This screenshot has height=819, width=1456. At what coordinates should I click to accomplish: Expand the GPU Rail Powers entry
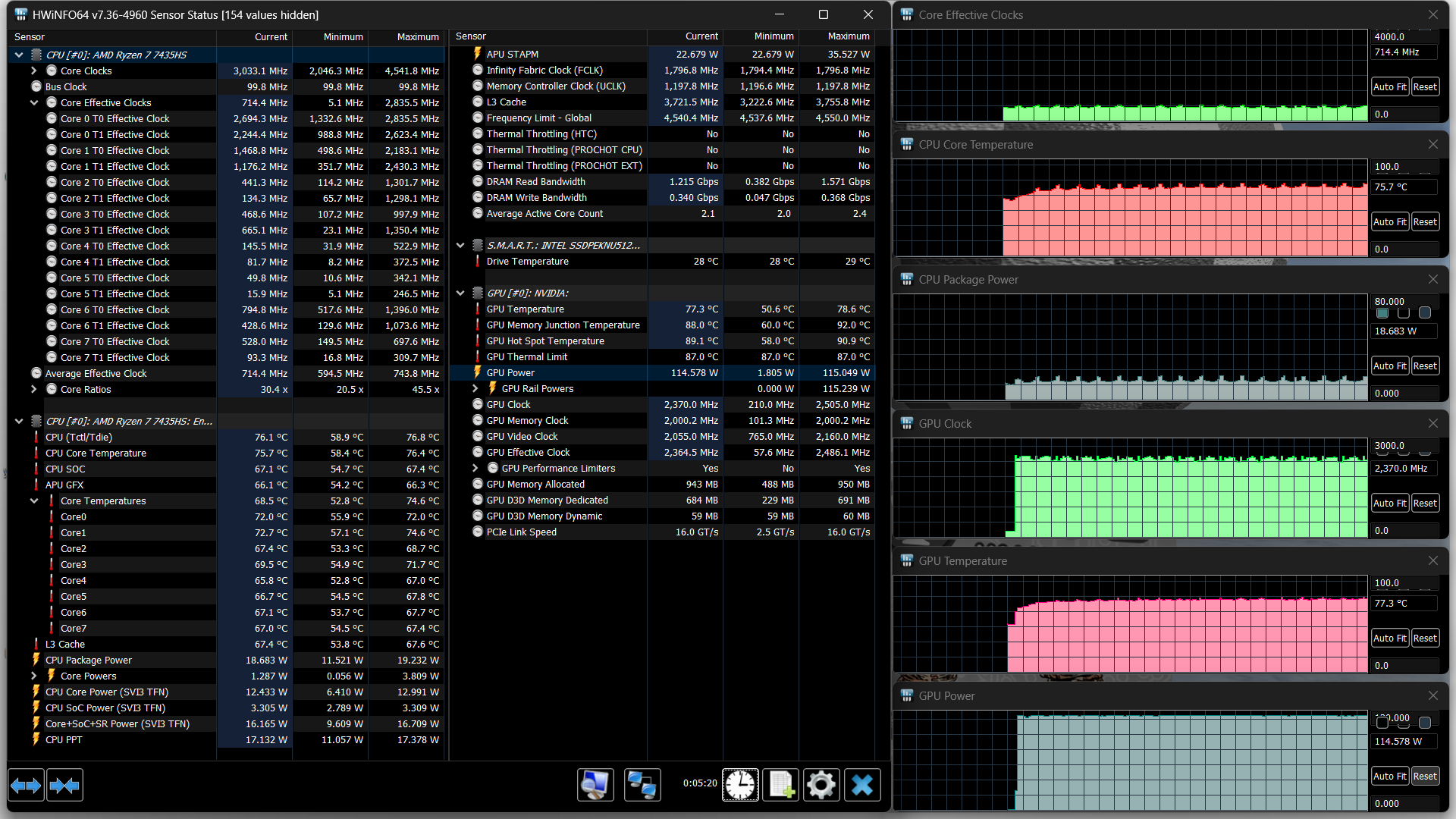pyautogui.click(x=475, y=388)
